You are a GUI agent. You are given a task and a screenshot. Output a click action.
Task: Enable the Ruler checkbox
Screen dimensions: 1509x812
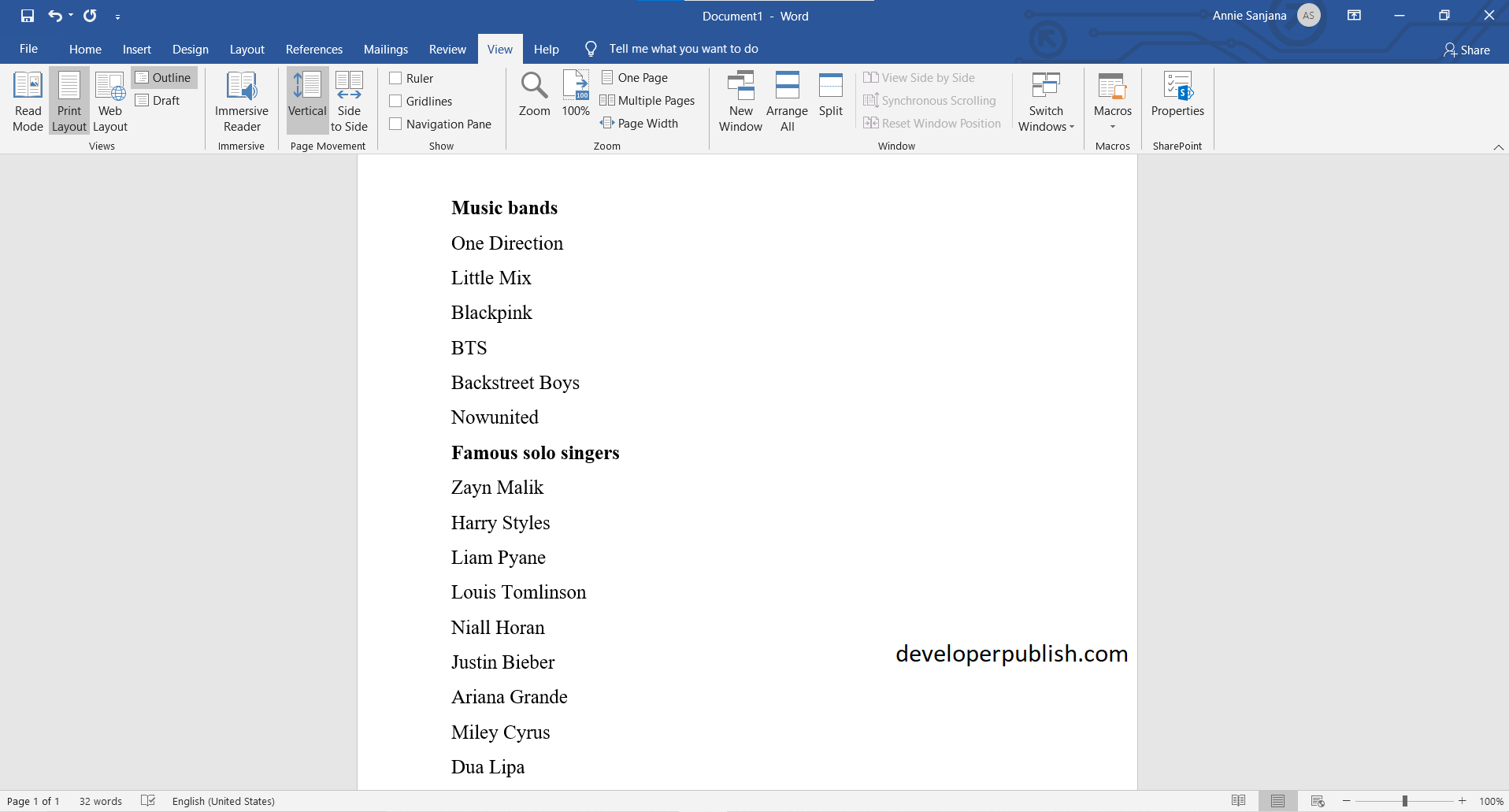pyautogui.click(x=396, y=78)
